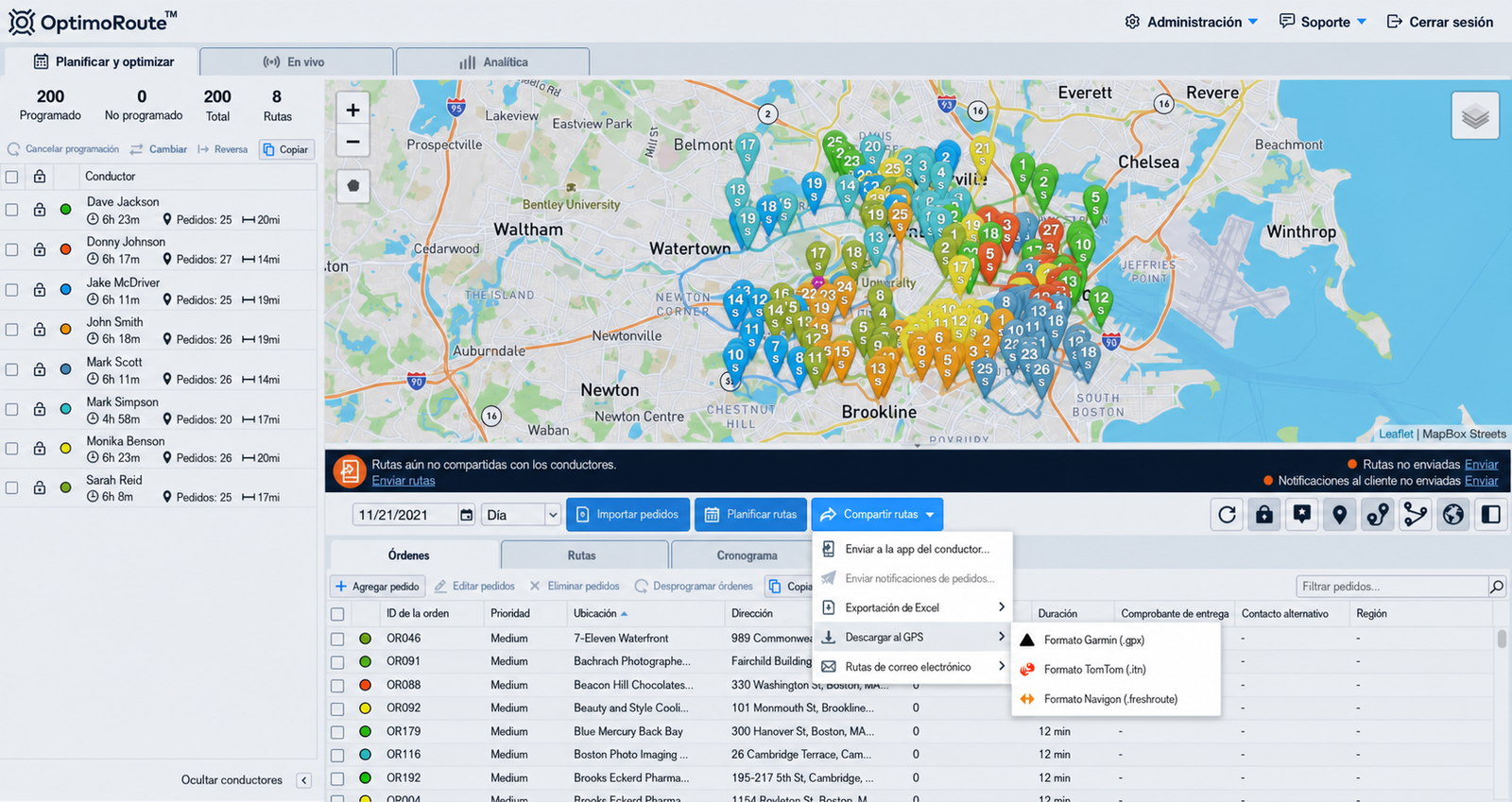1512x802 pixels.
Task: Choose Enviar a la app del conductor
Action: pos(913,549)
